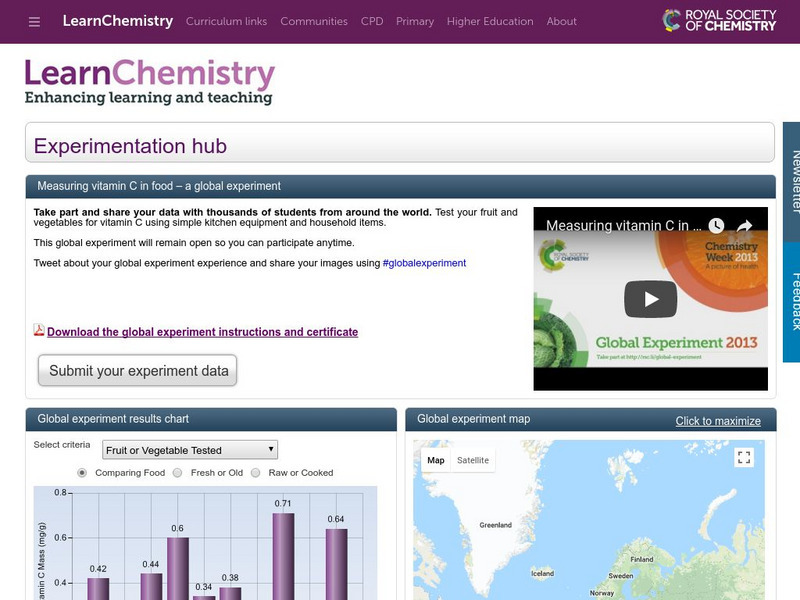Click the Submit your experiment data button

tap(137, 370)
